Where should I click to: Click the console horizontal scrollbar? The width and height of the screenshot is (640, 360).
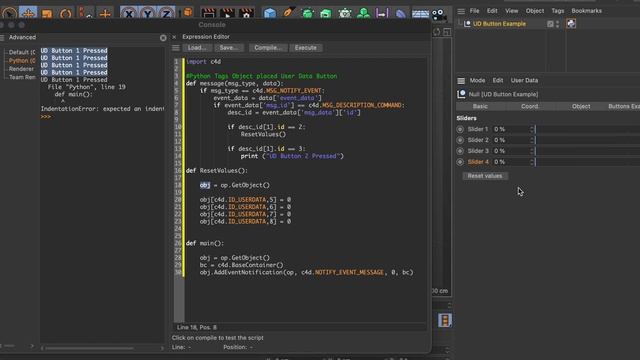click(x=89, y=348)
